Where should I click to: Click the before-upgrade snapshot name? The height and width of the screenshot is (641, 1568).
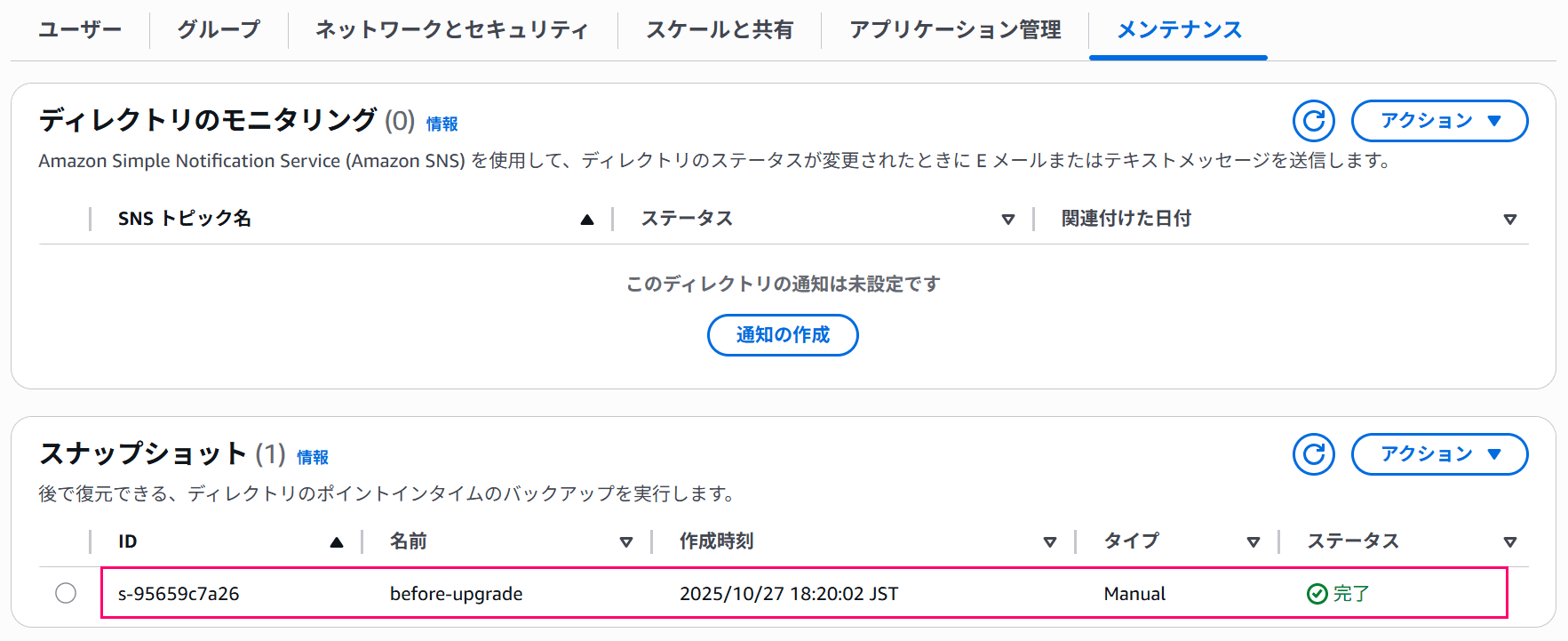point(456,594)
